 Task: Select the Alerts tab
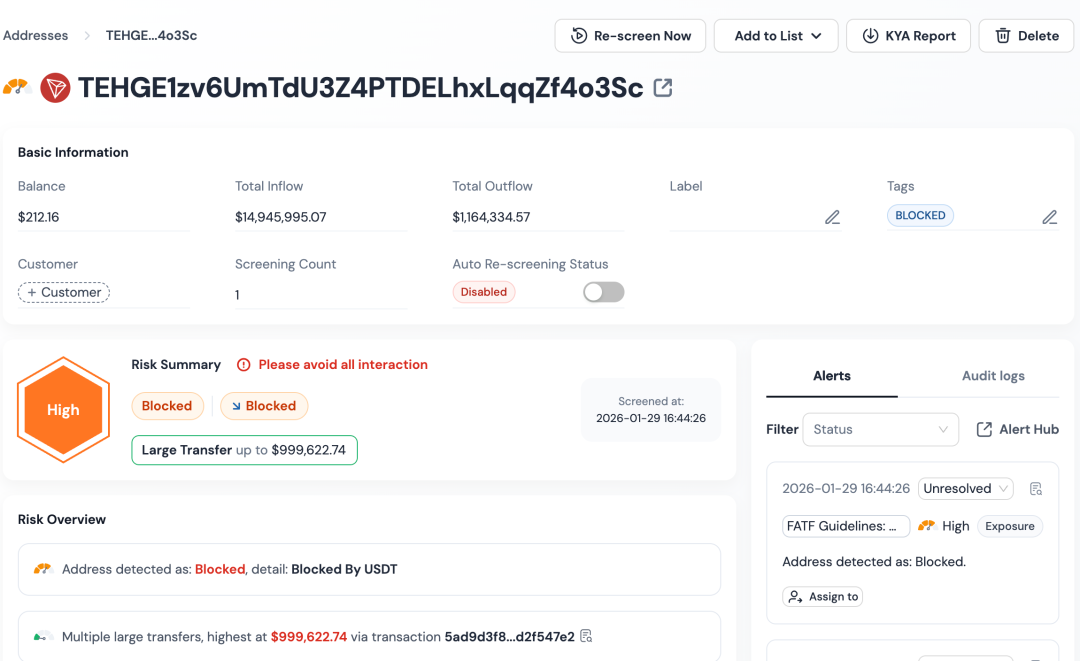pos(831,375)
